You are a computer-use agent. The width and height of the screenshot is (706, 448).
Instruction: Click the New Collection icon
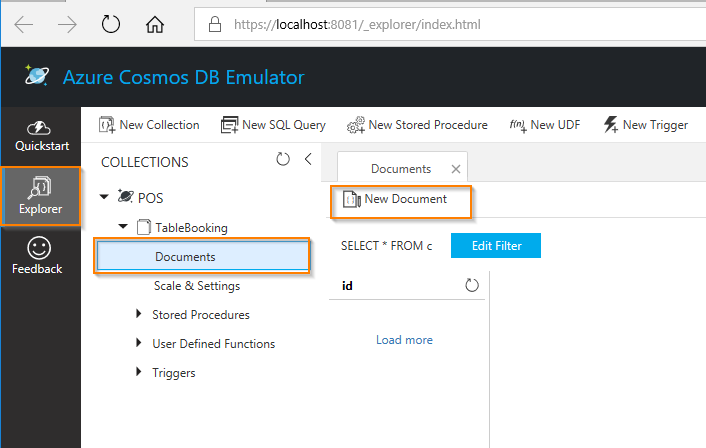pos(108,125)
